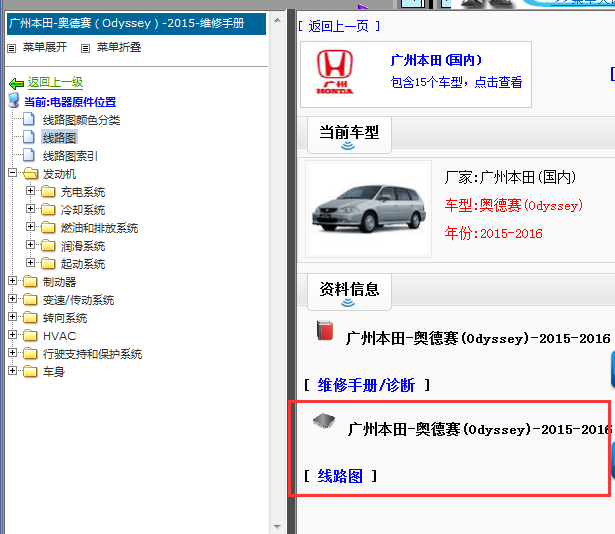Click the 菜单折叠 list icon
Image resolution: width=615 pixels, height=534 pixels.
coord(86,48)
